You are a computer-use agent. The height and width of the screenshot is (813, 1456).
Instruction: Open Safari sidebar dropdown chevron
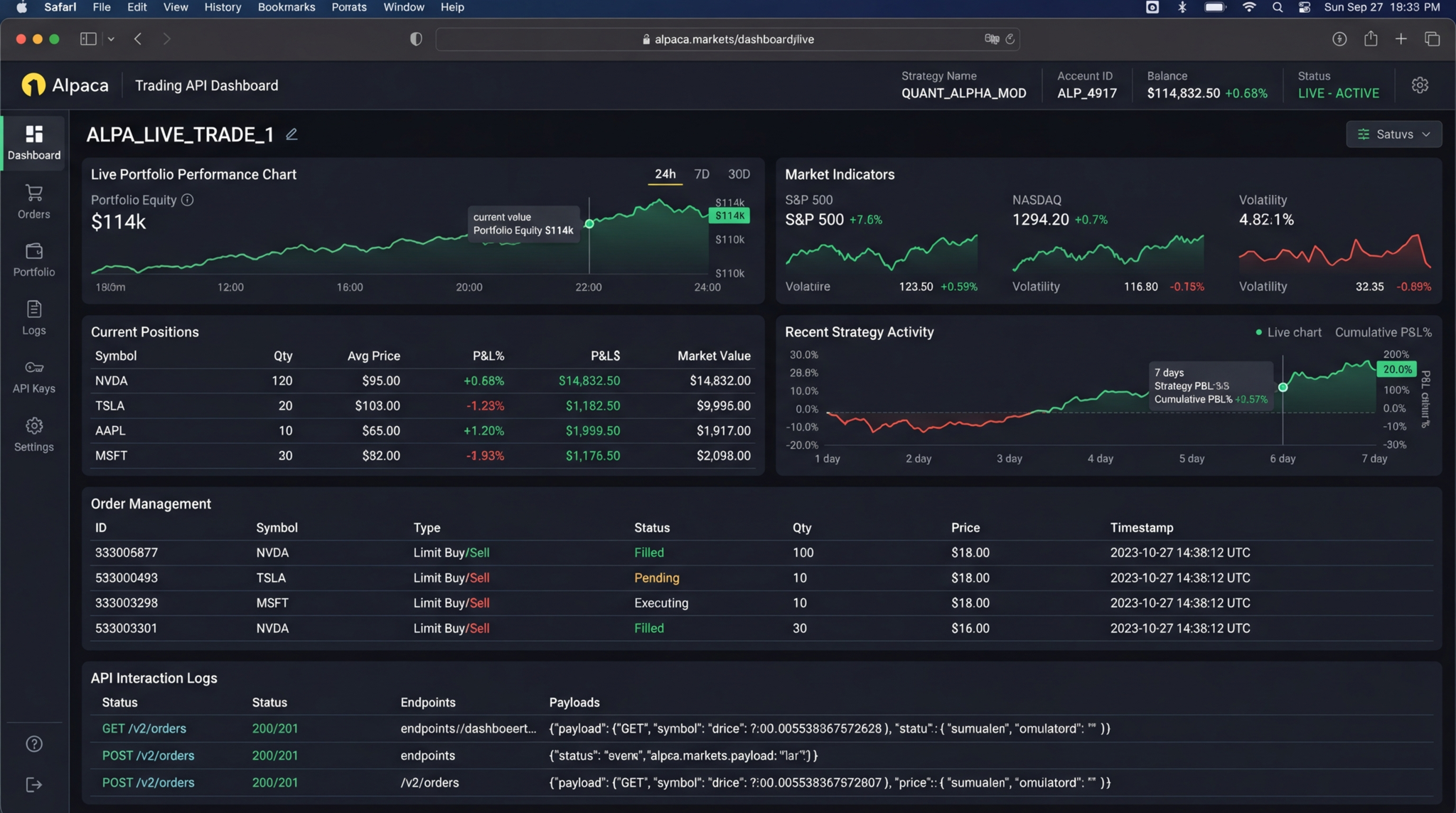tap(112, 39)
